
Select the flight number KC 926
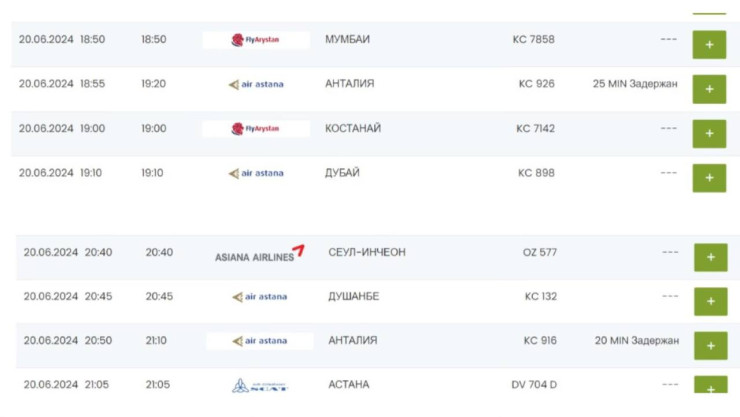point(536,84)
